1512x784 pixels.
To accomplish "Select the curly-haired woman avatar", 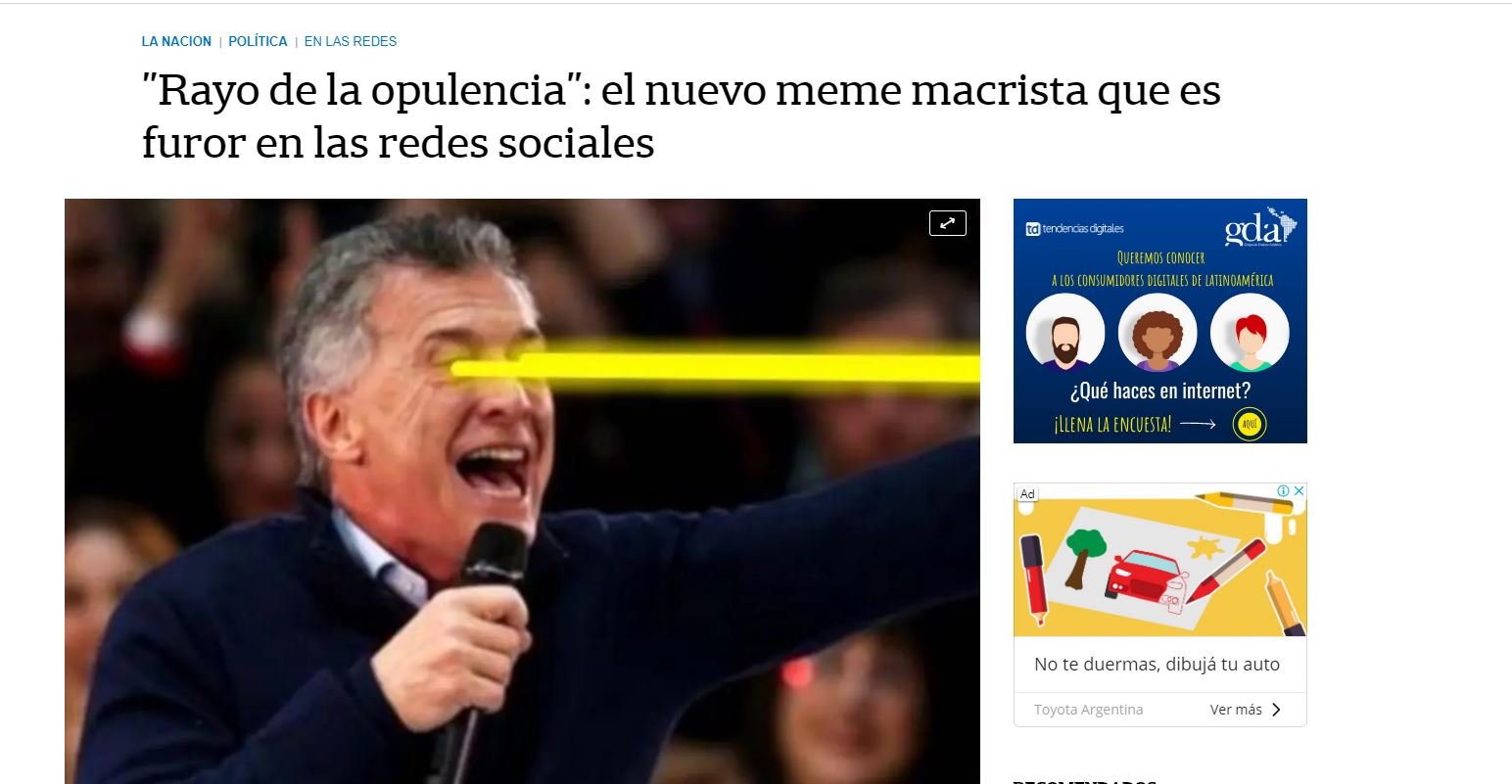I will (1158, 333).
